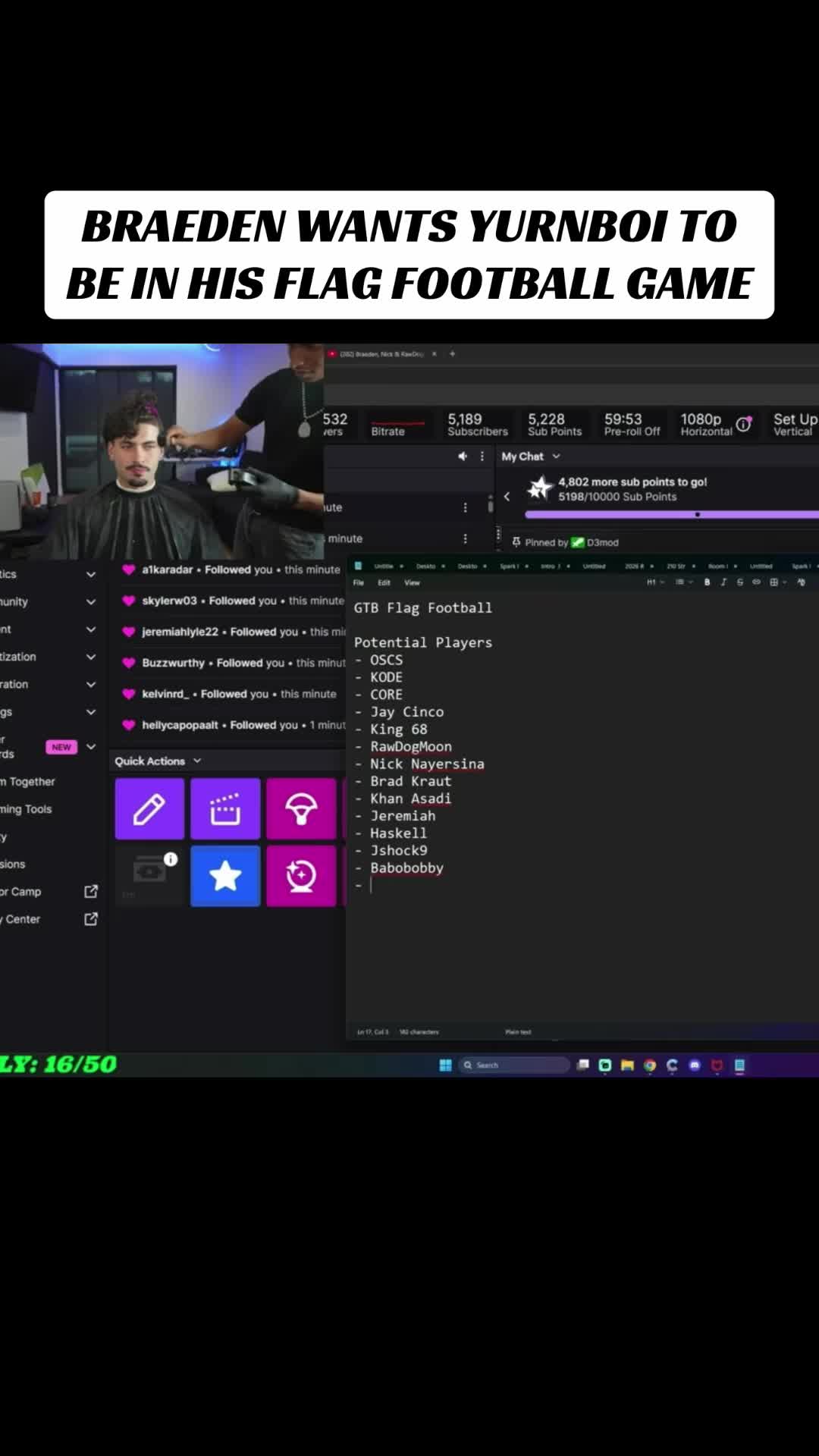Click the 'Nick Nayersina' line in Notepad

[x=427, y=764]
